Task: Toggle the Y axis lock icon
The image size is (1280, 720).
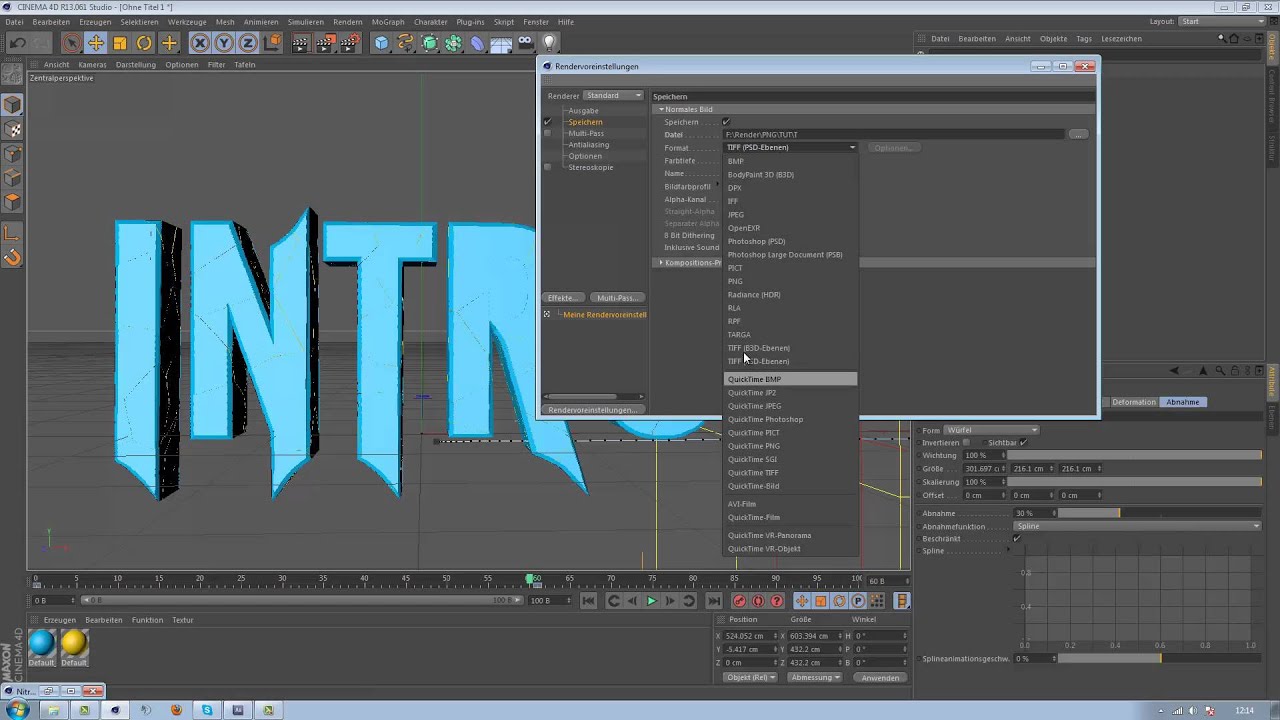Action: 224,43
